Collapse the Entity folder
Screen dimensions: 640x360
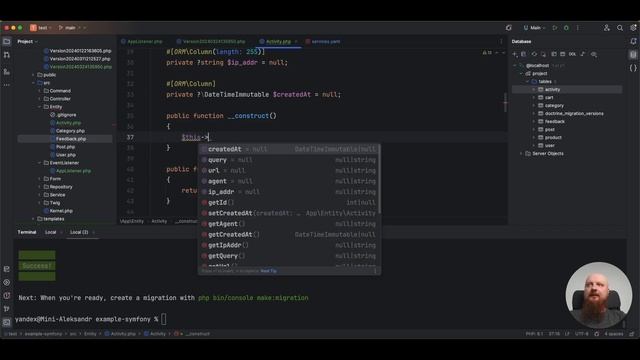(40, 107)
